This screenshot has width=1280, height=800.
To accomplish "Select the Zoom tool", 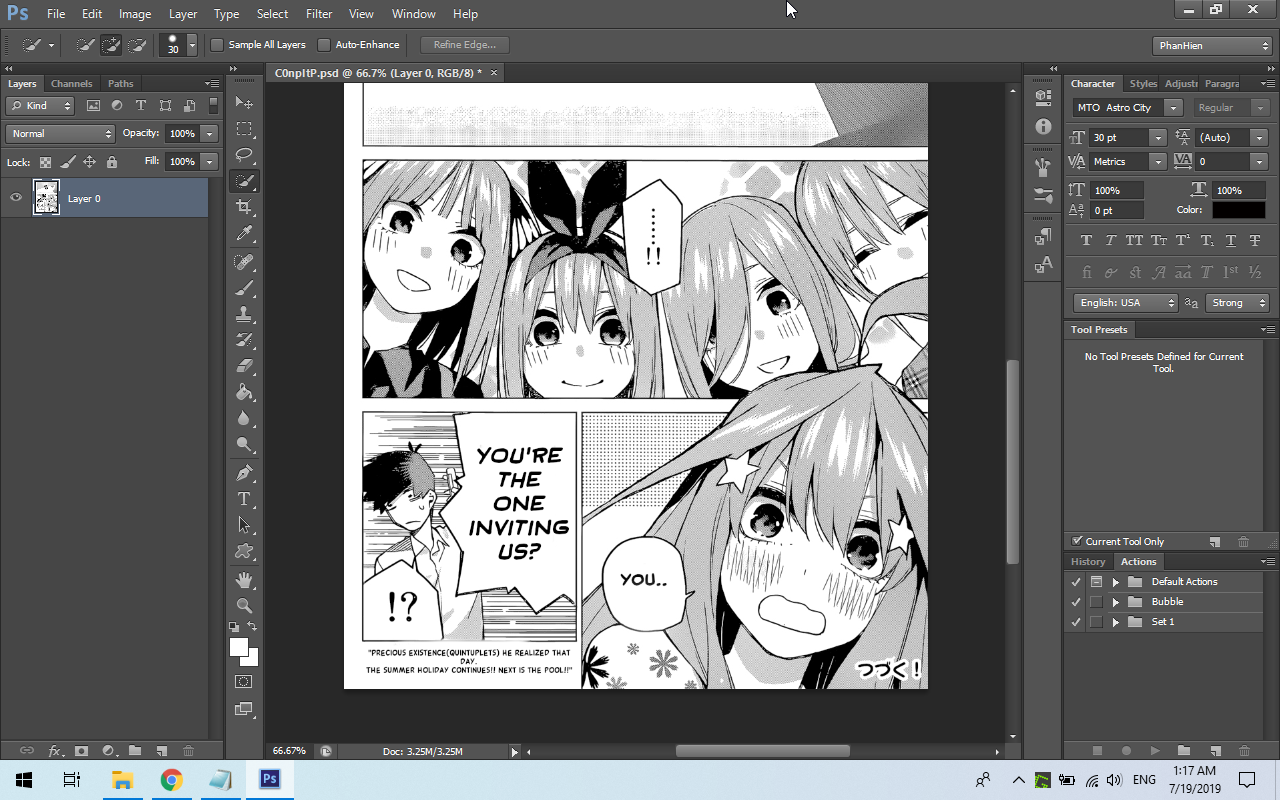I will pos(244,605).
